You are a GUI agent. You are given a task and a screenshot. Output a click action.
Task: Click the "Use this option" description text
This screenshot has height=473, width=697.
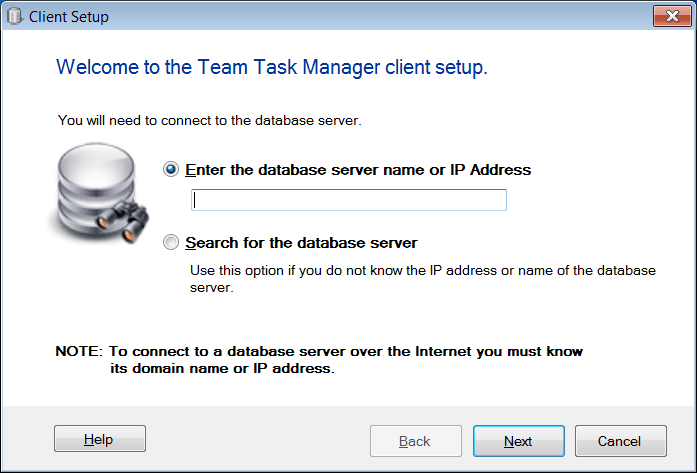[x=422, y=271]
